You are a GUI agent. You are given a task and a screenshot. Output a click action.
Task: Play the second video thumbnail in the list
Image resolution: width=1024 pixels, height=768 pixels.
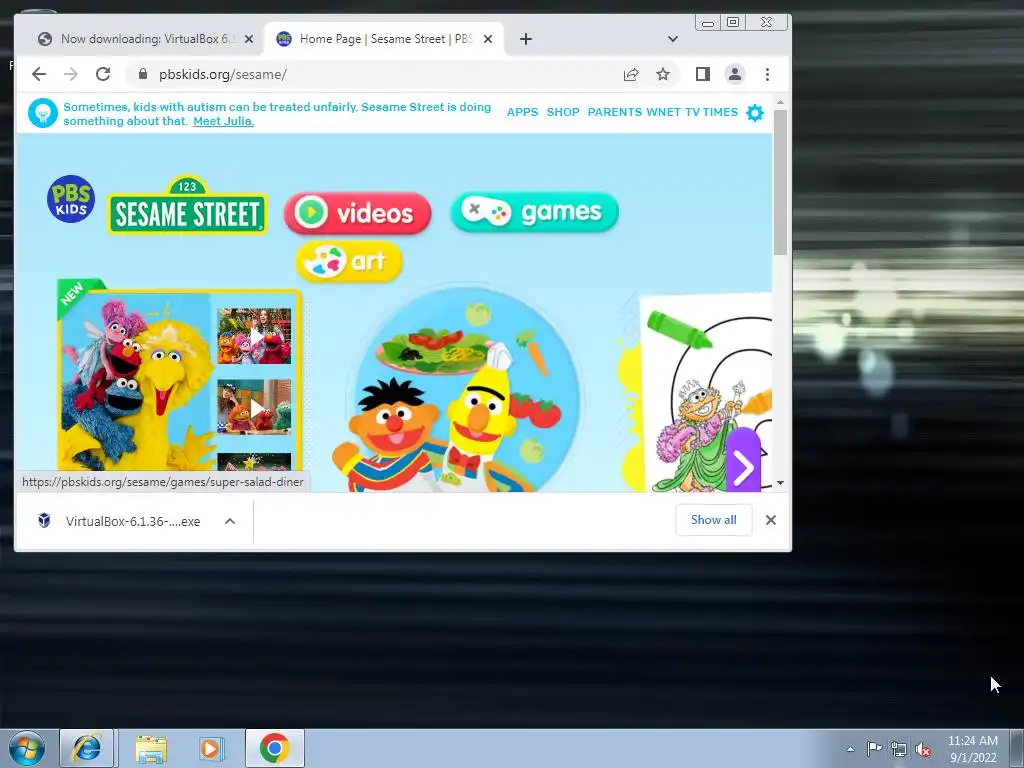(x=254, y=407)
